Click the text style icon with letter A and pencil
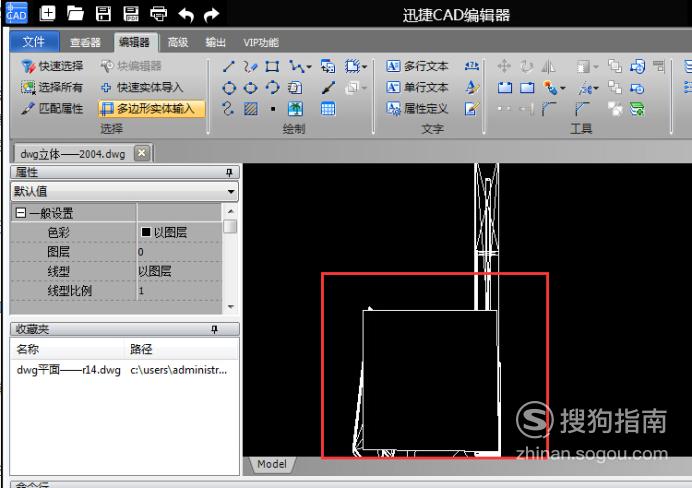Viewport: 692px width, 488px height. pos(472,87)
